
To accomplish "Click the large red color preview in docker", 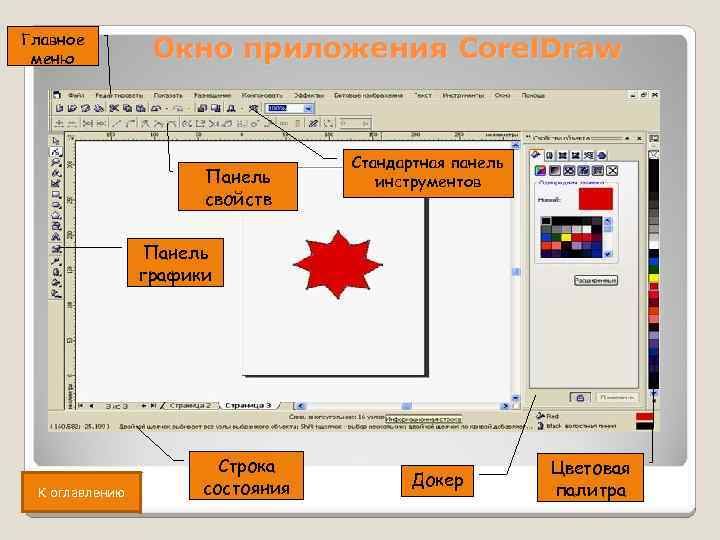I will tap(596, 199).
